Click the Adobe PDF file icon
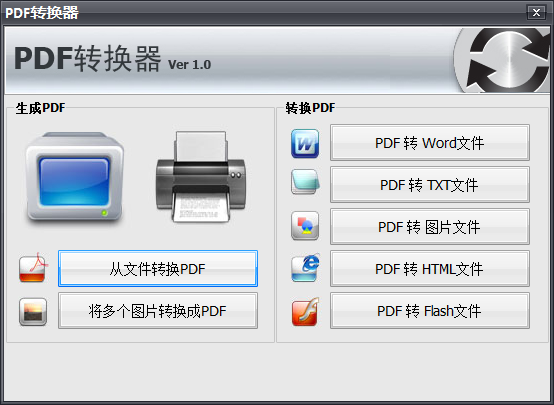 pos(33,268)
